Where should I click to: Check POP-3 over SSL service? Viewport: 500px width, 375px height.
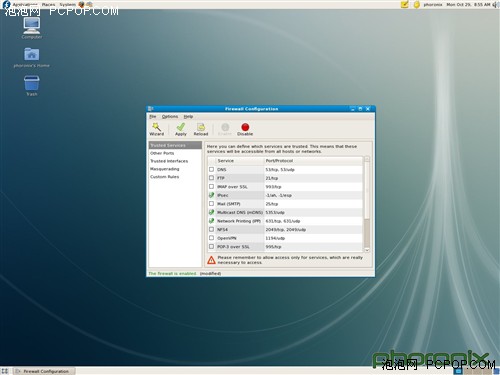pyautogui.click(x=211, y=247)
